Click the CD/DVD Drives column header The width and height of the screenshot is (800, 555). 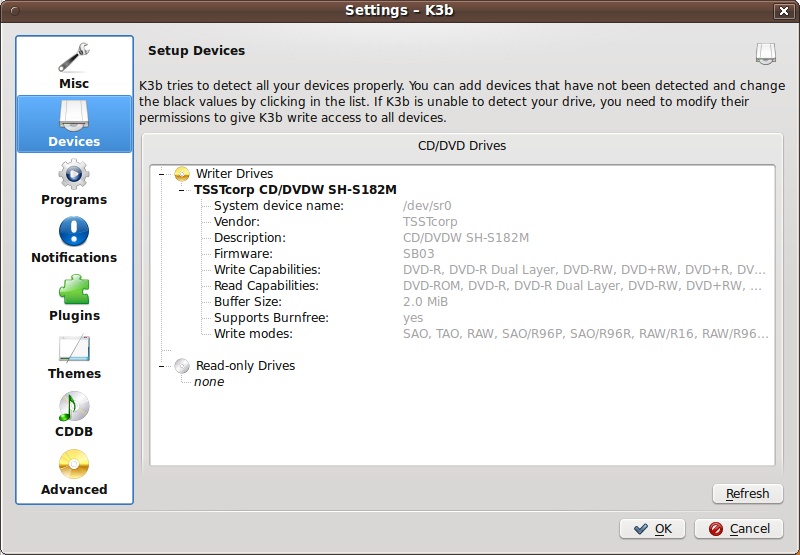pyautogui.click(x=461, y=146)
